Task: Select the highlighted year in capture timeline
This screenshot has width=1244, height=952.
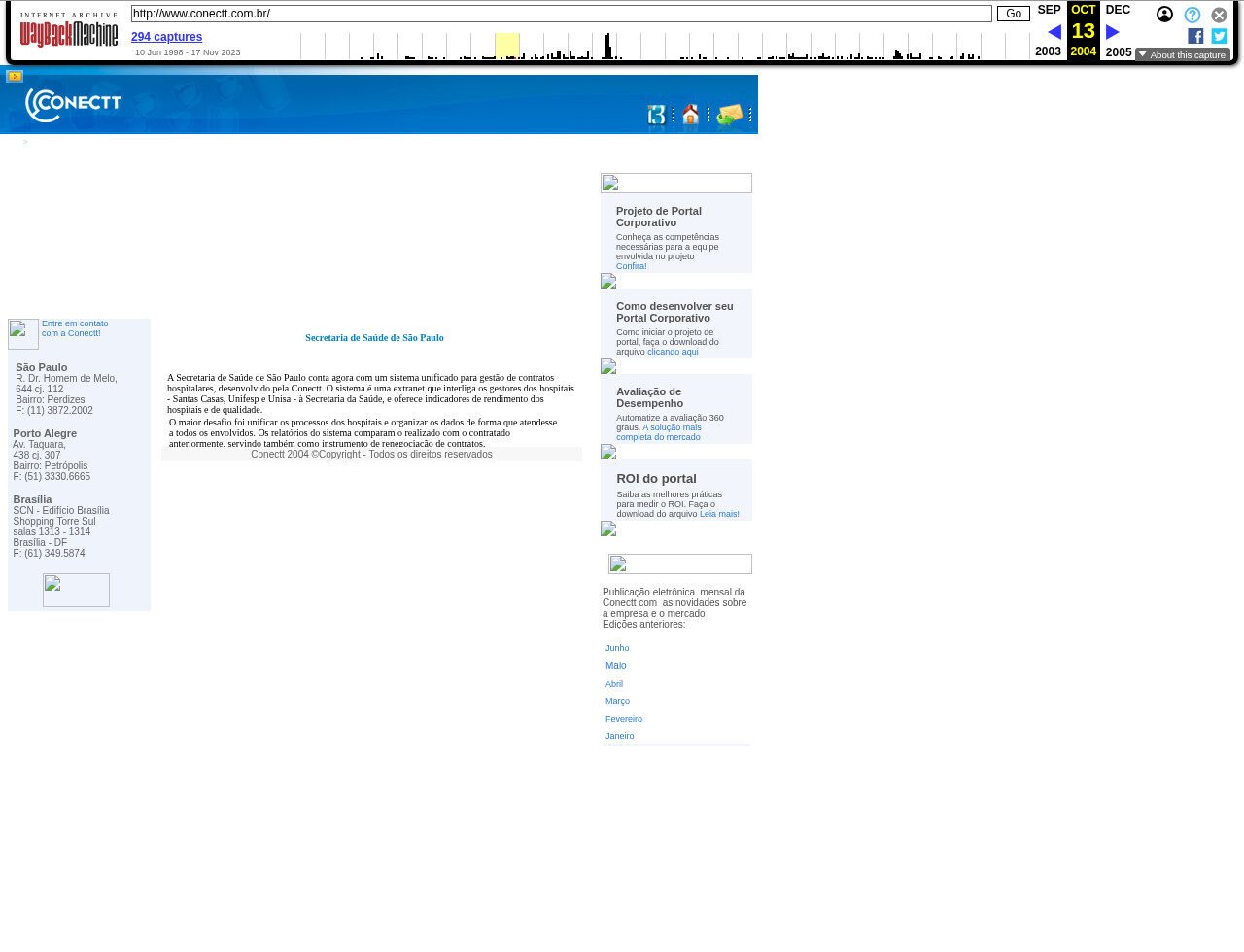Action: point(506,46)
